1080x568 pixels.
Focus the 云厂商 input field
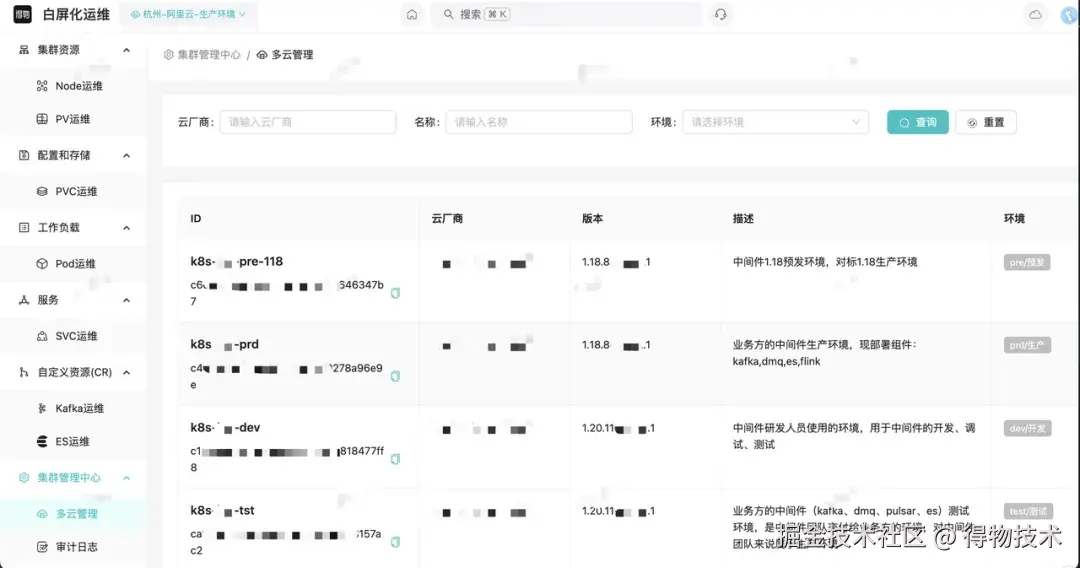308,122
